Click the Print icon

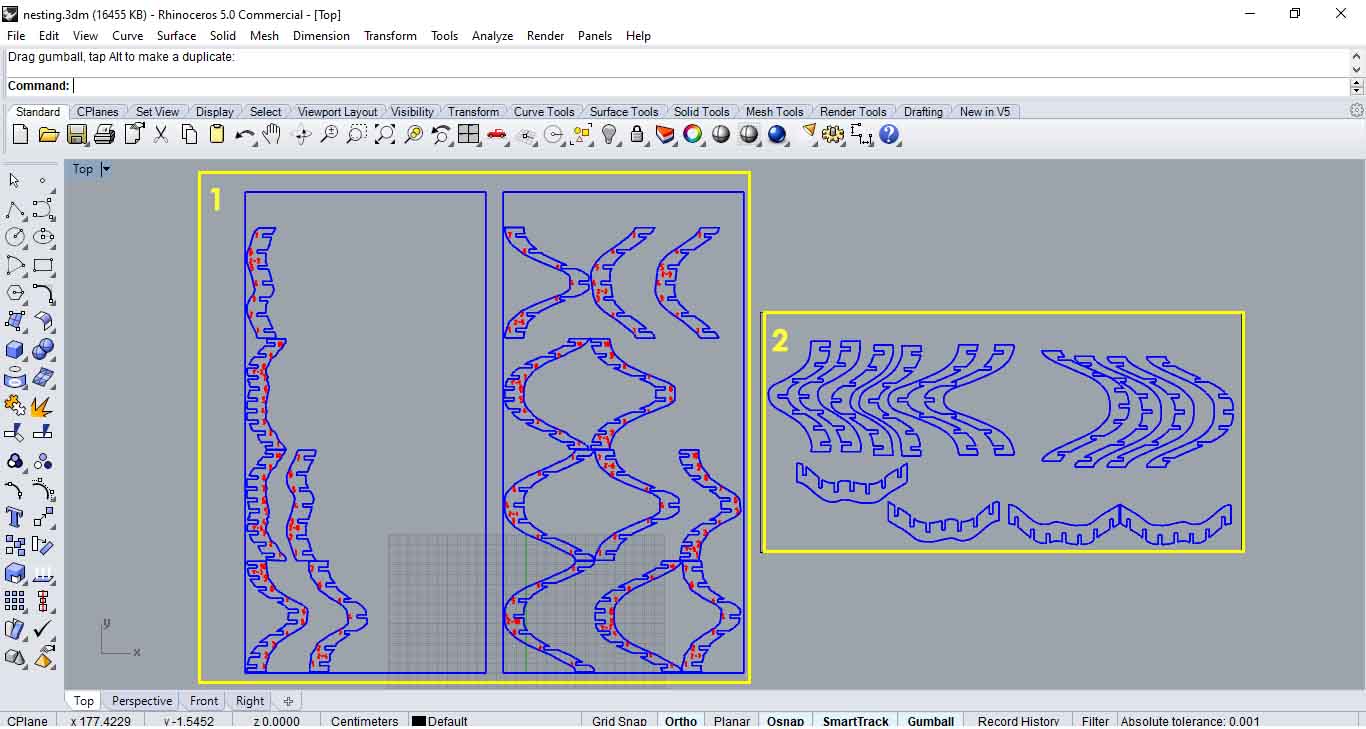[104, 134]
